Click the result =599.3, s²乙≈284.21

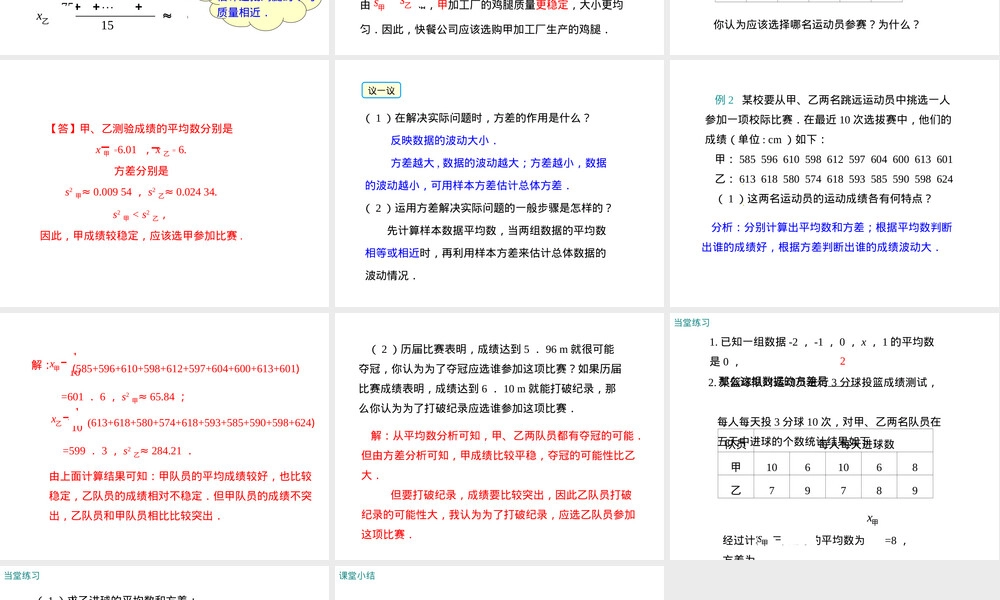[126, 451]
